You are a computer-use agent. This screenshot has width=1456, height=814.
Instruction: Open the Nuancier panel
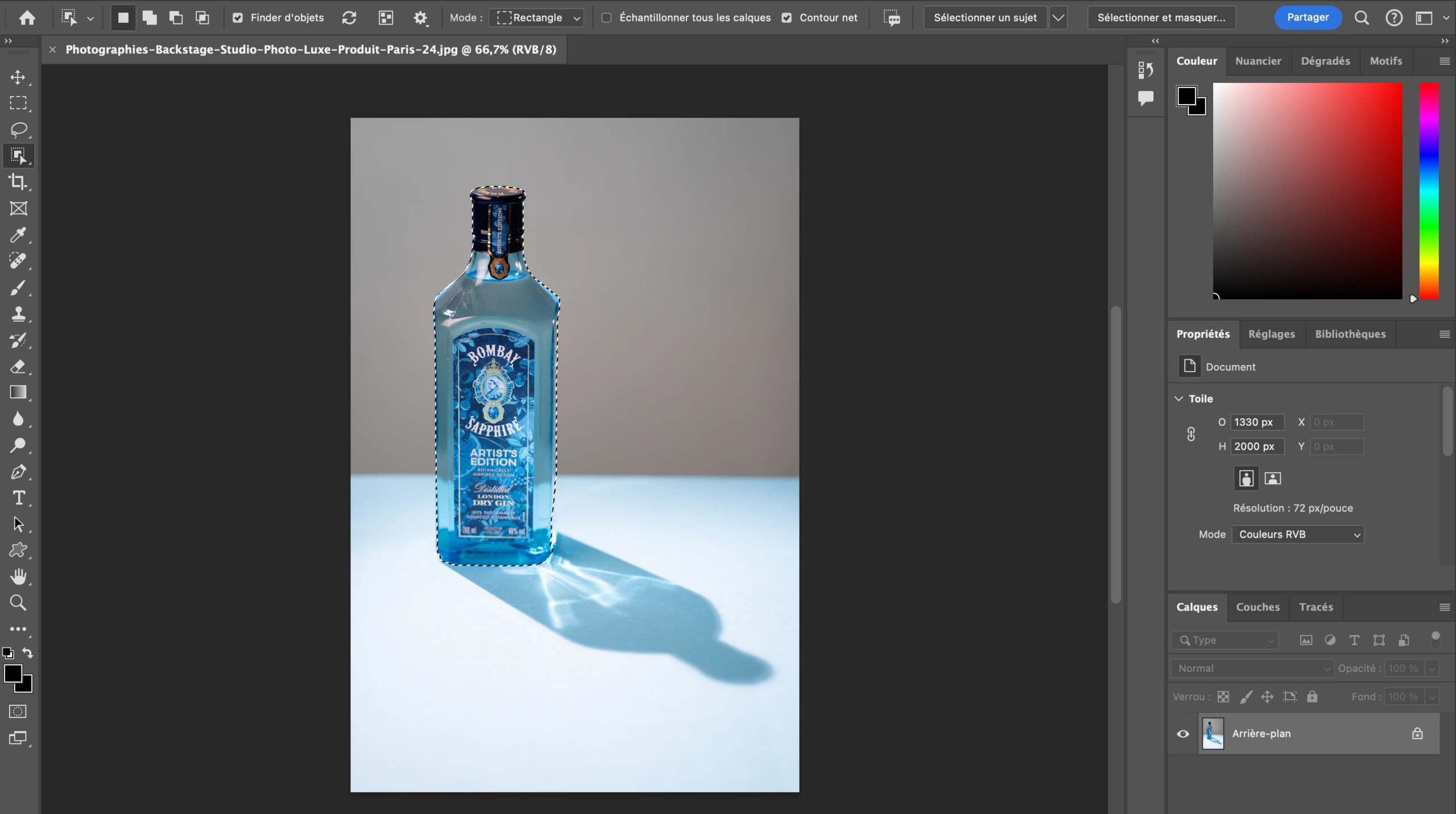click(1258, 61)
